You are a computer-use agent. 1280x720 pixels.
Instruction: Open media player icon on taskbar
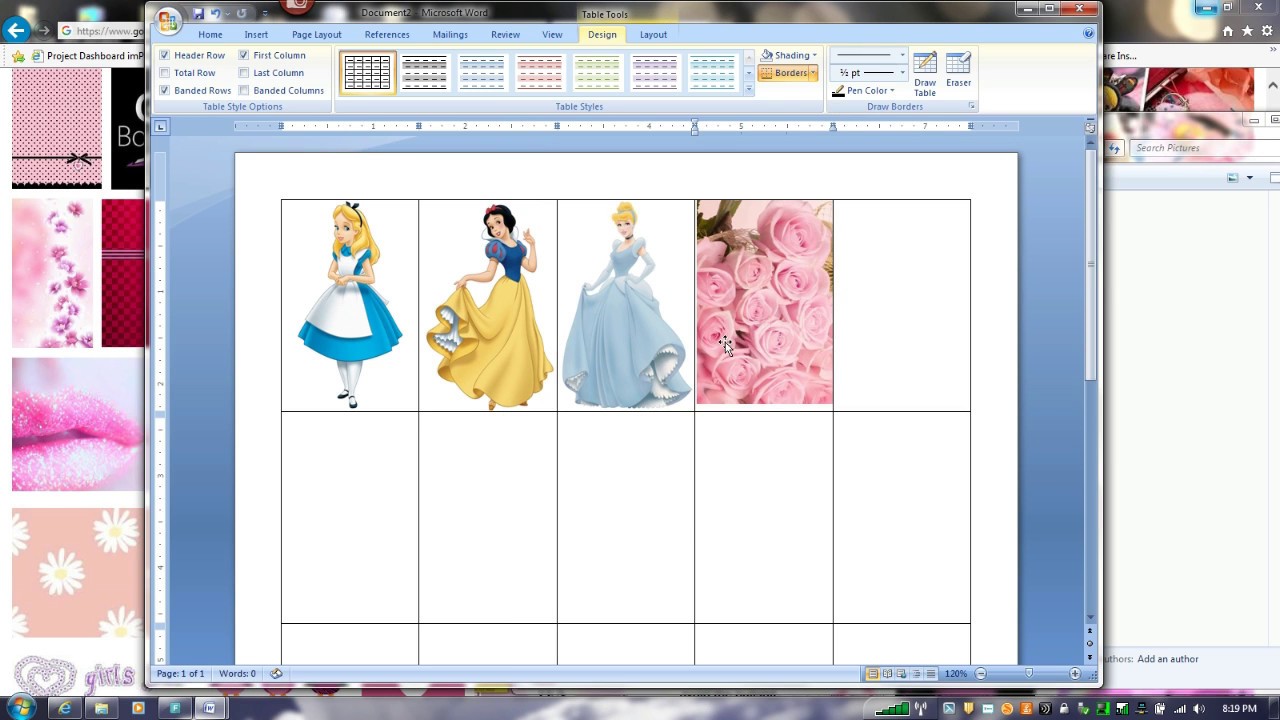coord(138,708)
